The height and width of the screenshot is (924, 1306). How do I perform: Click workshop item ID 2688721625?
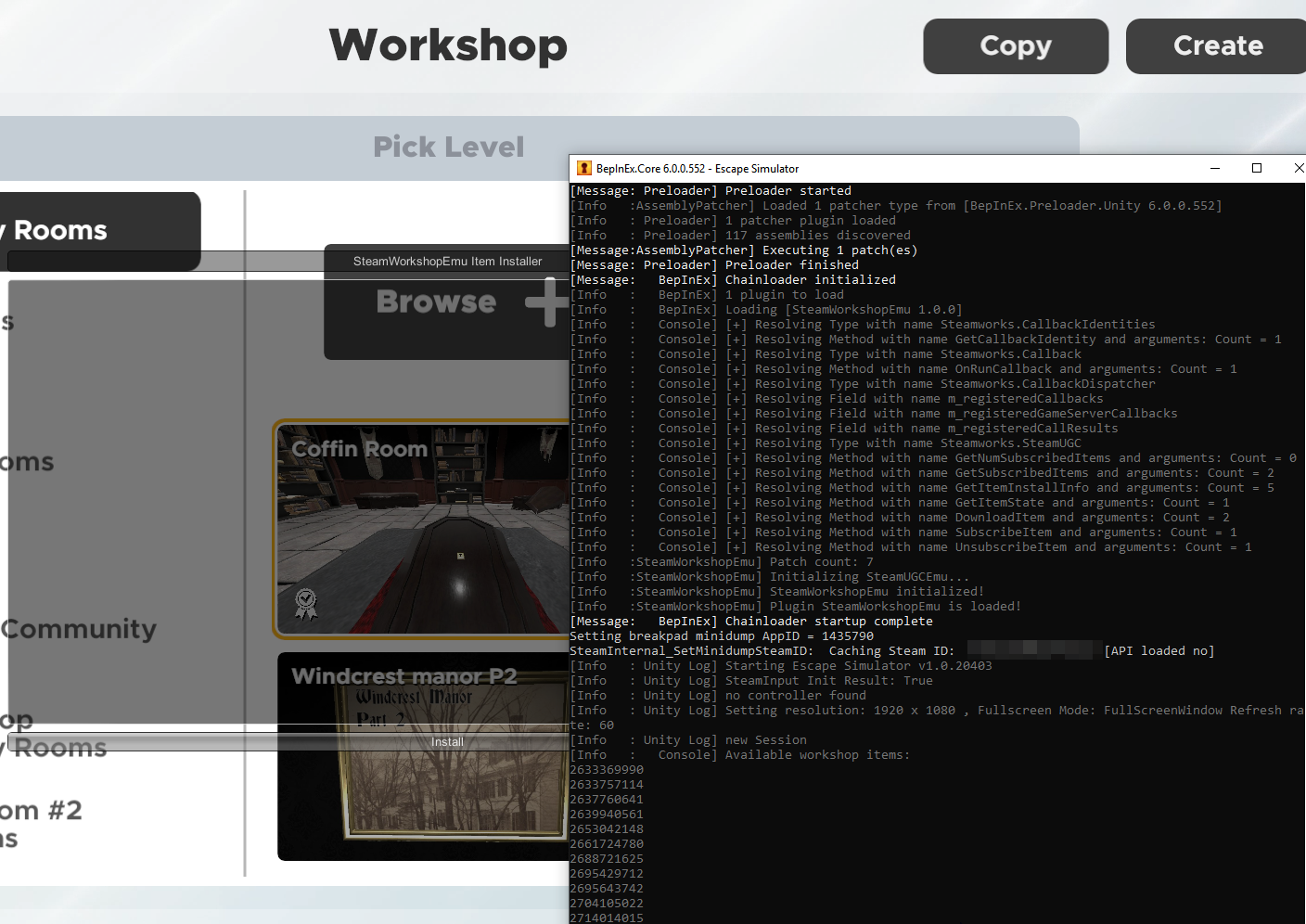point(607,859)
